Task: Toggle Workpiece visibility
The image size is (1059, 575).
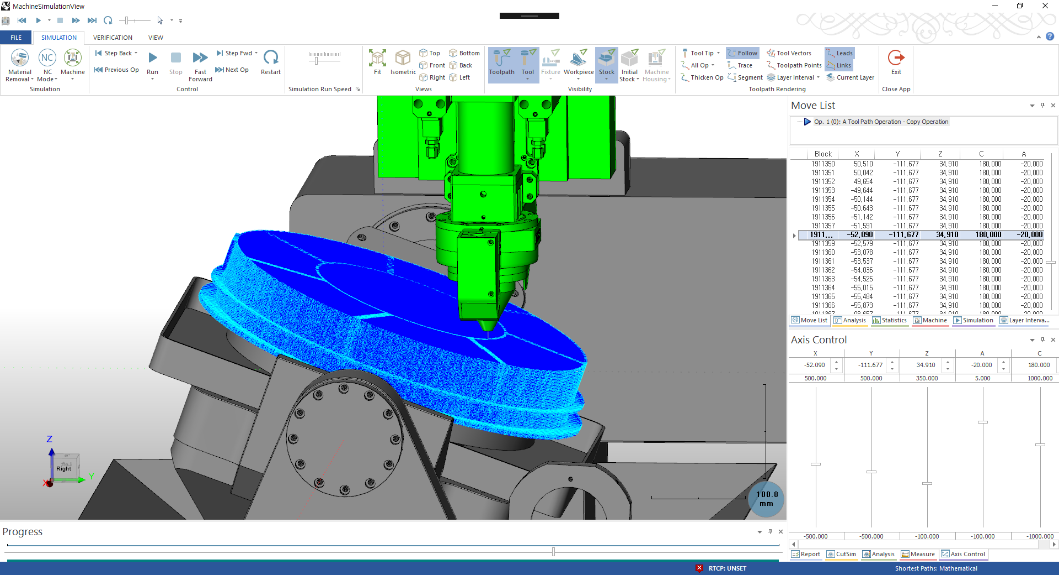Action: tap(579, 62)
